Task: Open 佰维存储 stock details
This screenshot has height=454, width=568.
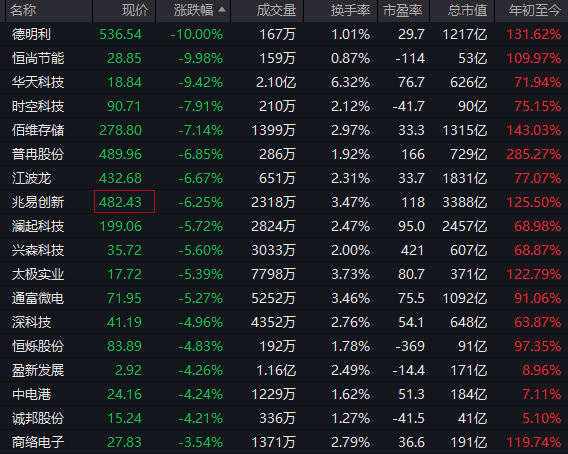Action: (x=38, y=130)
